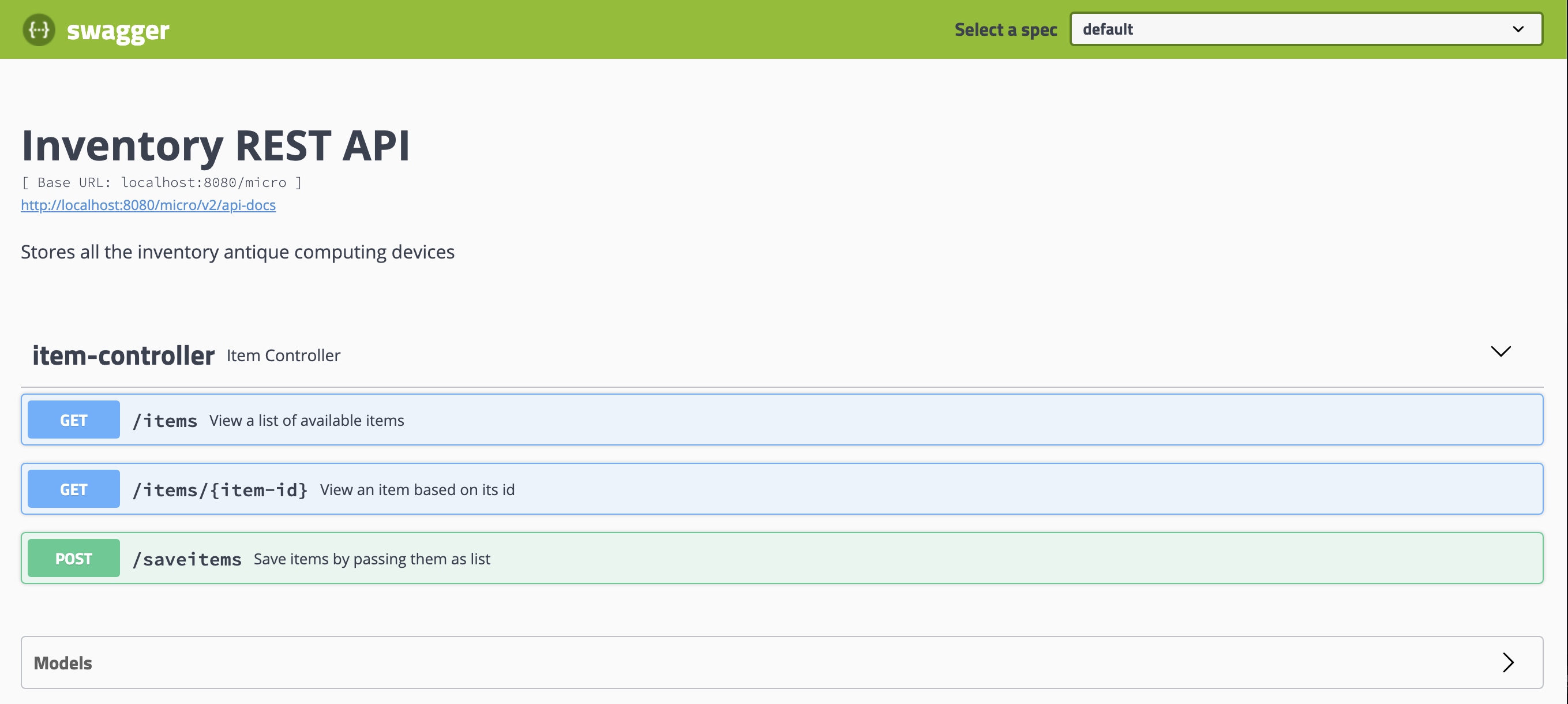1568x704 pixels.
Task: Expand the /items/{item-id} endpoint path
Action: click(220, 490)
